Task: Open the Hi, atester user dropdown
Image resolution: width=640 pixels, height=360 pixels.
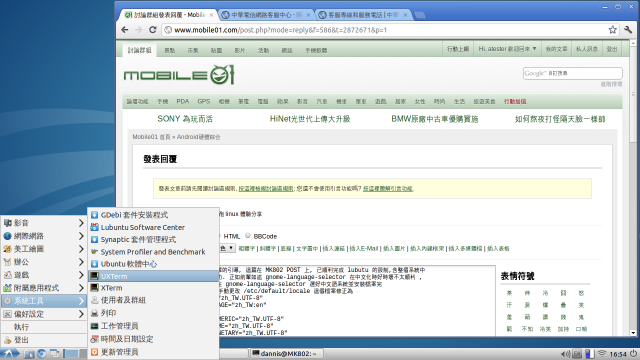Action: (x=507, y=49)
